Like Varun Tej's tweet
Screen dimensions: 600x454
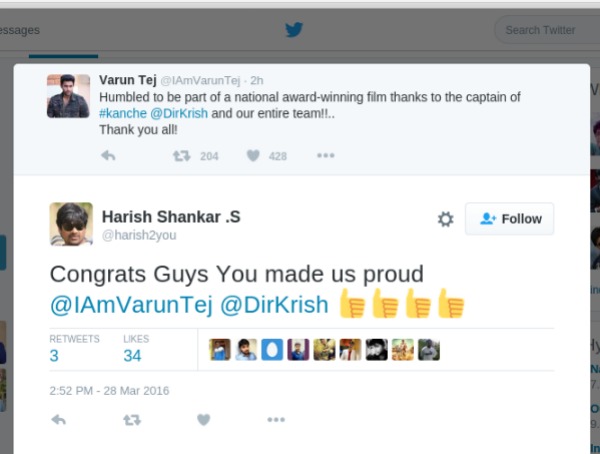point(253,155)
